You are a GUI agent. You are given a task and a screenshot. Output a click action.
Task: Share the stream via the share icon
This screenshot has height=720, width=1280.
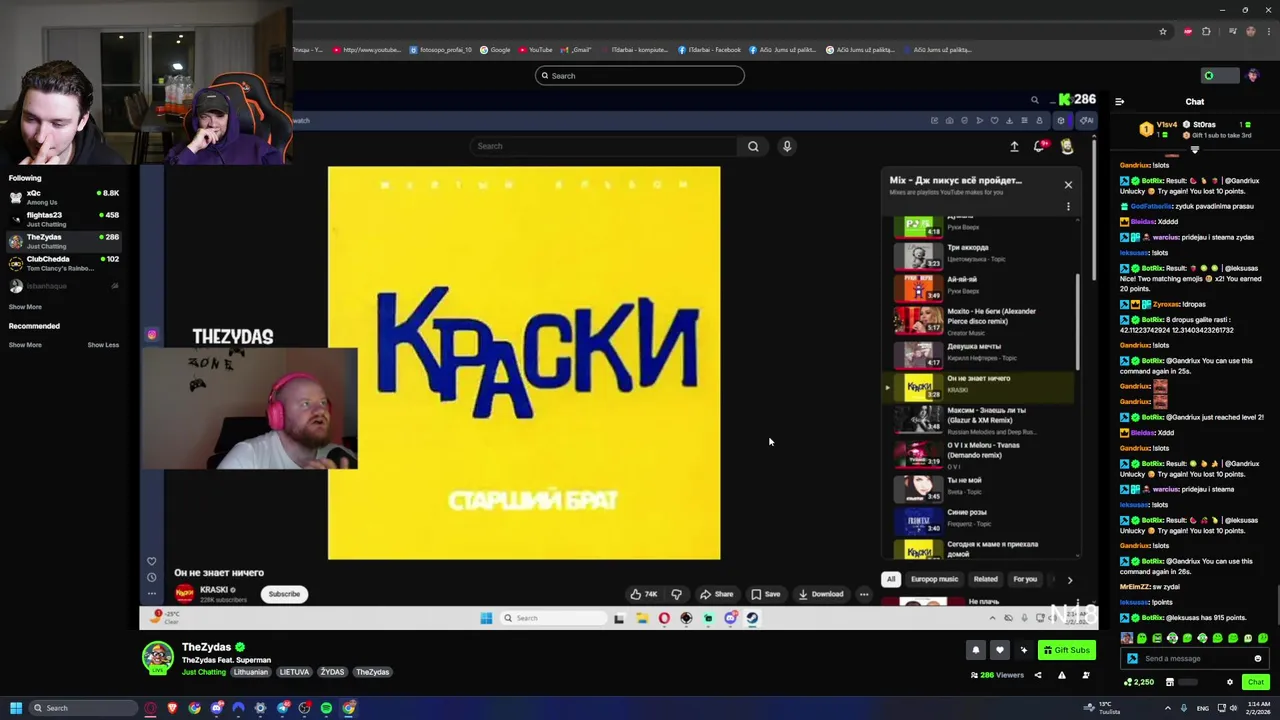(1037, 675)
